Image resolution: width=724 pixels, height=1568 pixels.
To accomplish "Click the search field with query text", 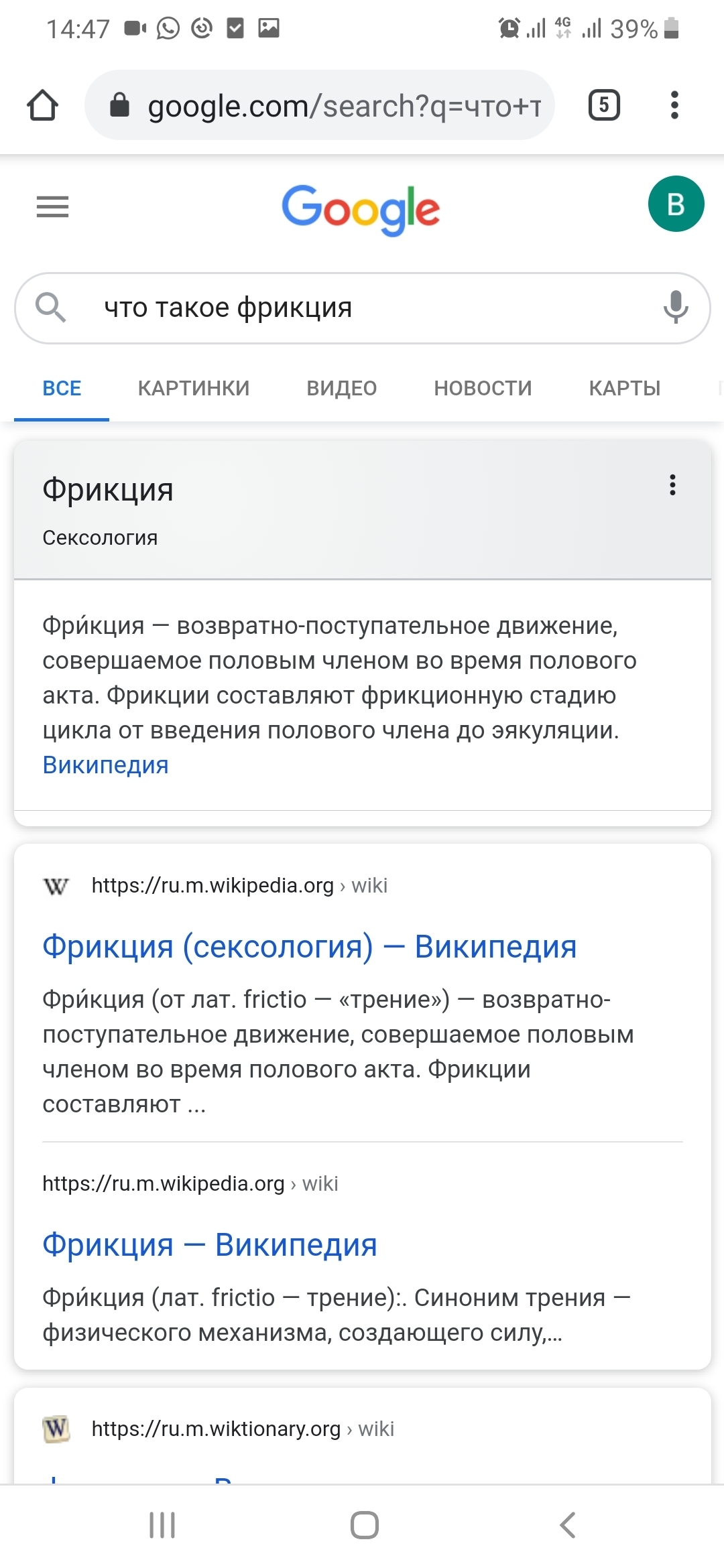I will (x=362, y=308).
